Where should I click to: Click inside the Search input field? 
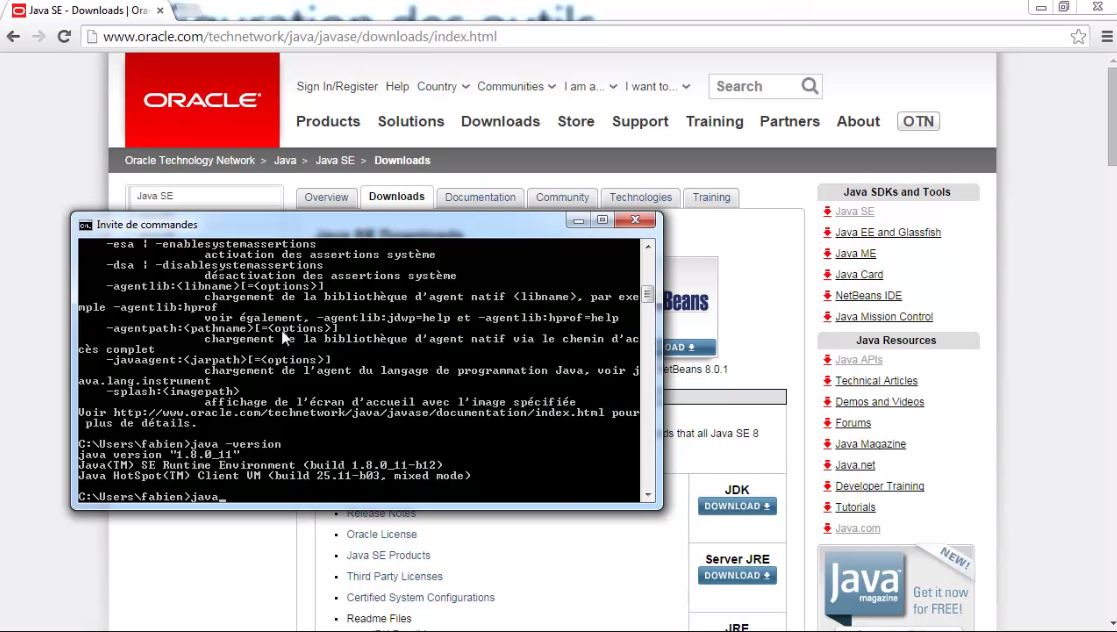tap(755, 86)
